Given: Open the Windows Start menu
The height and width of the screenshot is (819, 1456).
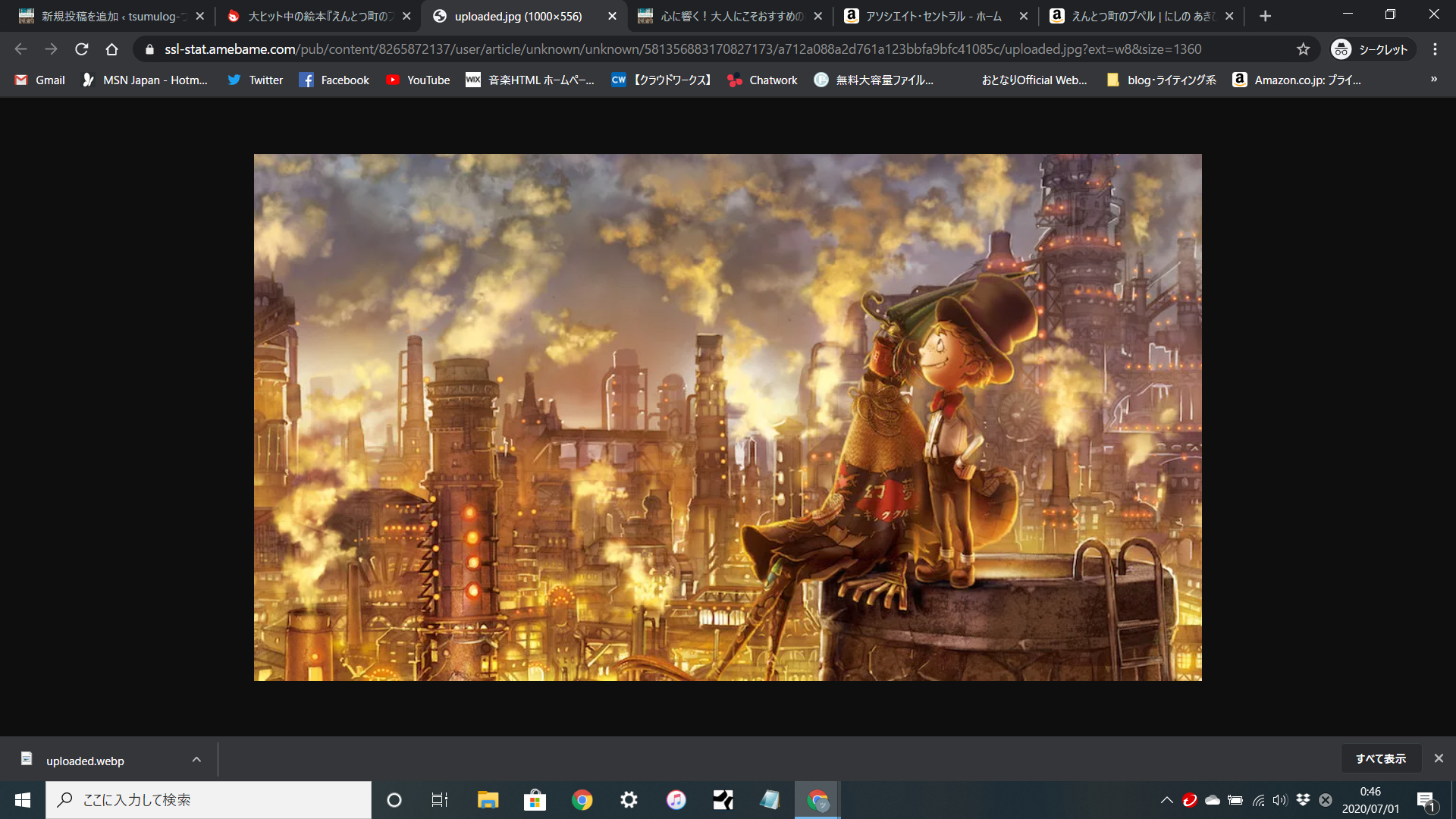Looking at the screenshot, I should coord(23,800).
